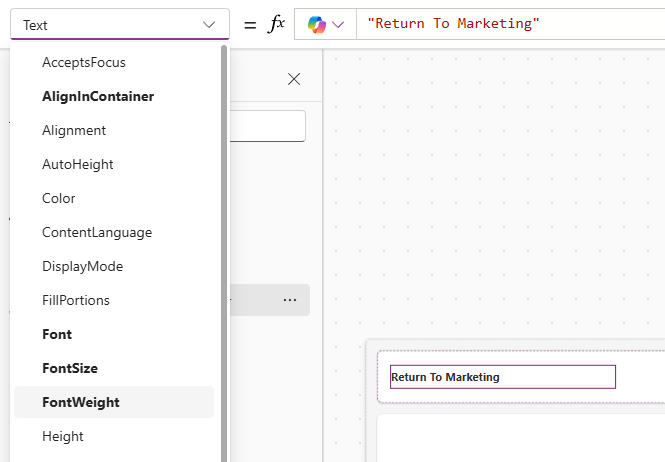
Task: Select the Color property
Action: [59, 198]
